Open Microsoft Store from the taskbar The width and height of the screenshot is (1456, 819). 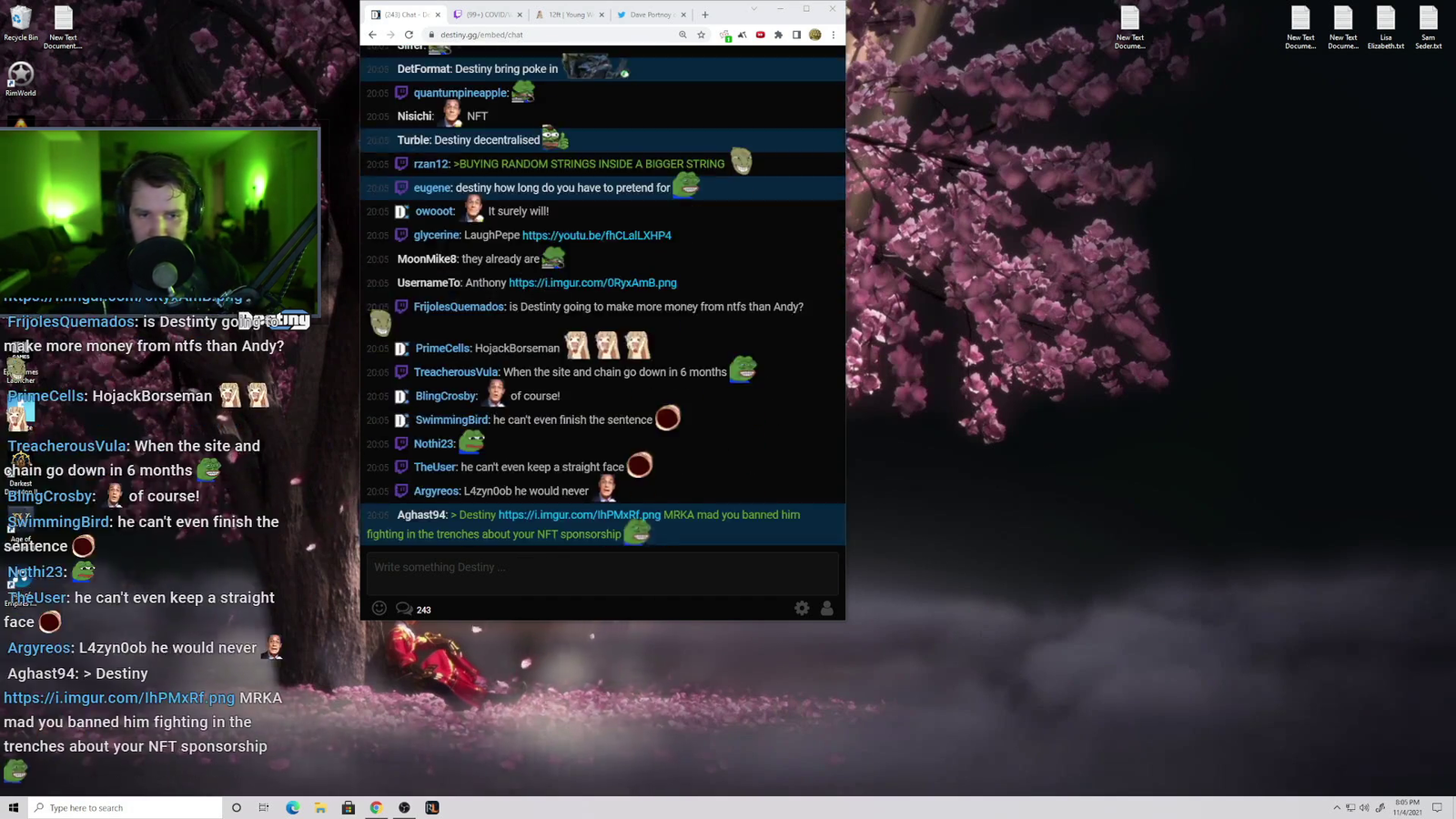348,807
